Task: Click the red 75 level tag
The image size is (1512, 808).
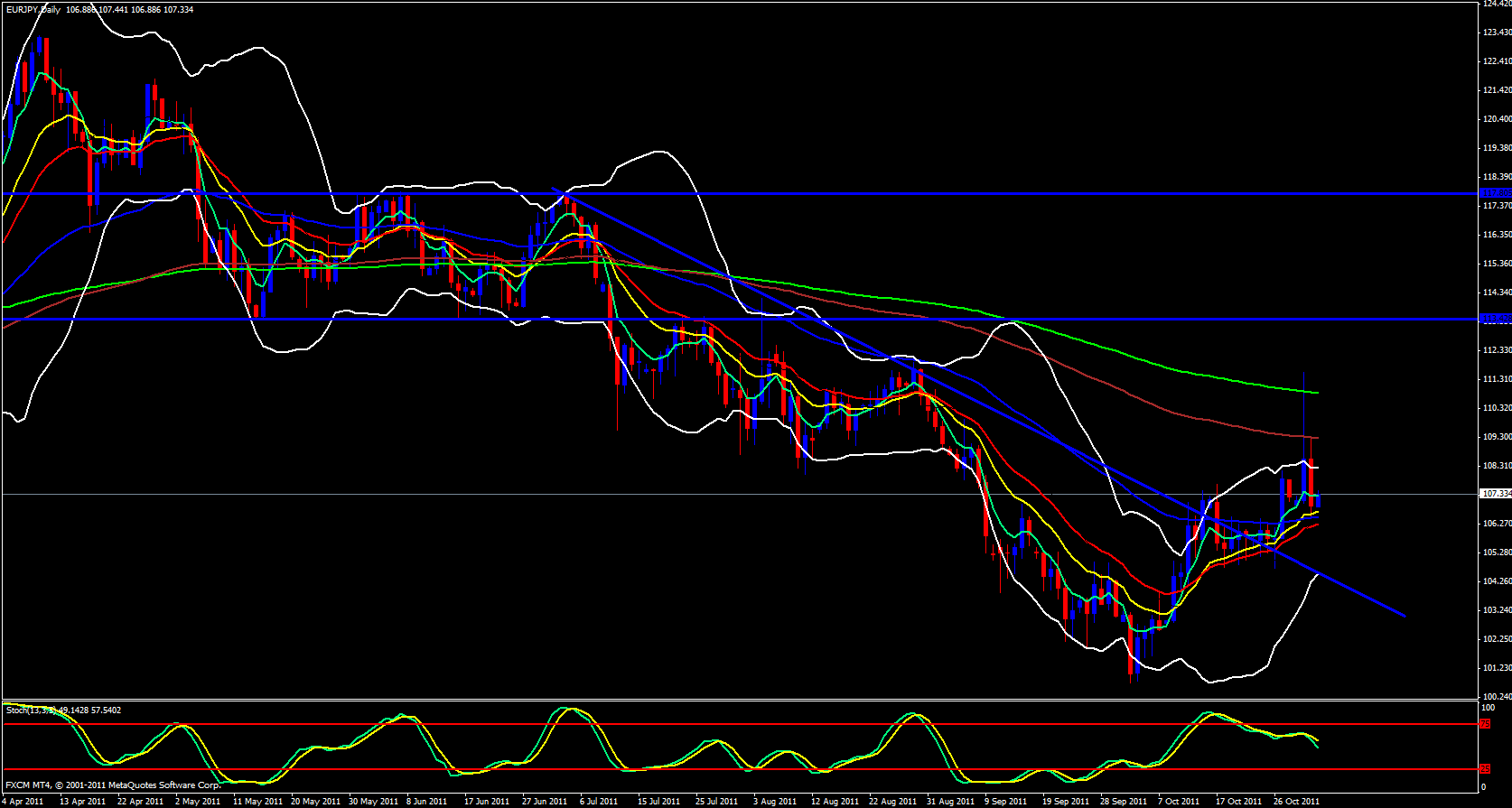Action: [1485, 724]
